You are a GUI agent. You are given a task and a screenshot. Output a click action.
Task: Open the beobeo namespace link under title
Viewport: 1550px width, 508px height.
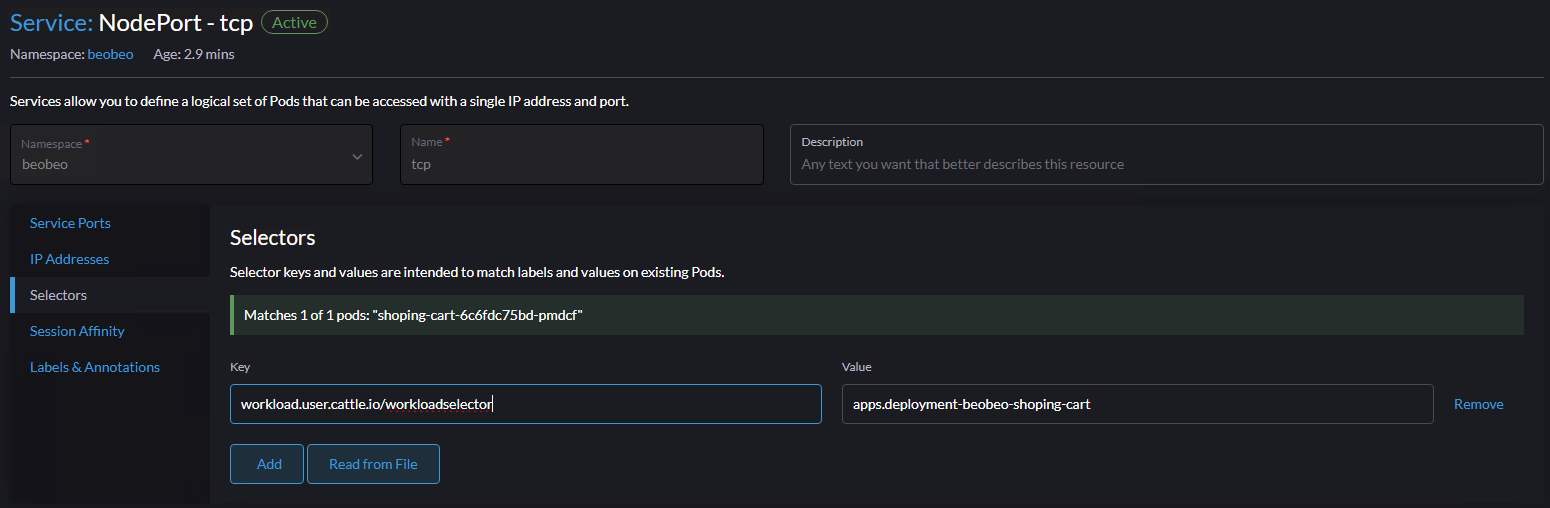(110, 54)
